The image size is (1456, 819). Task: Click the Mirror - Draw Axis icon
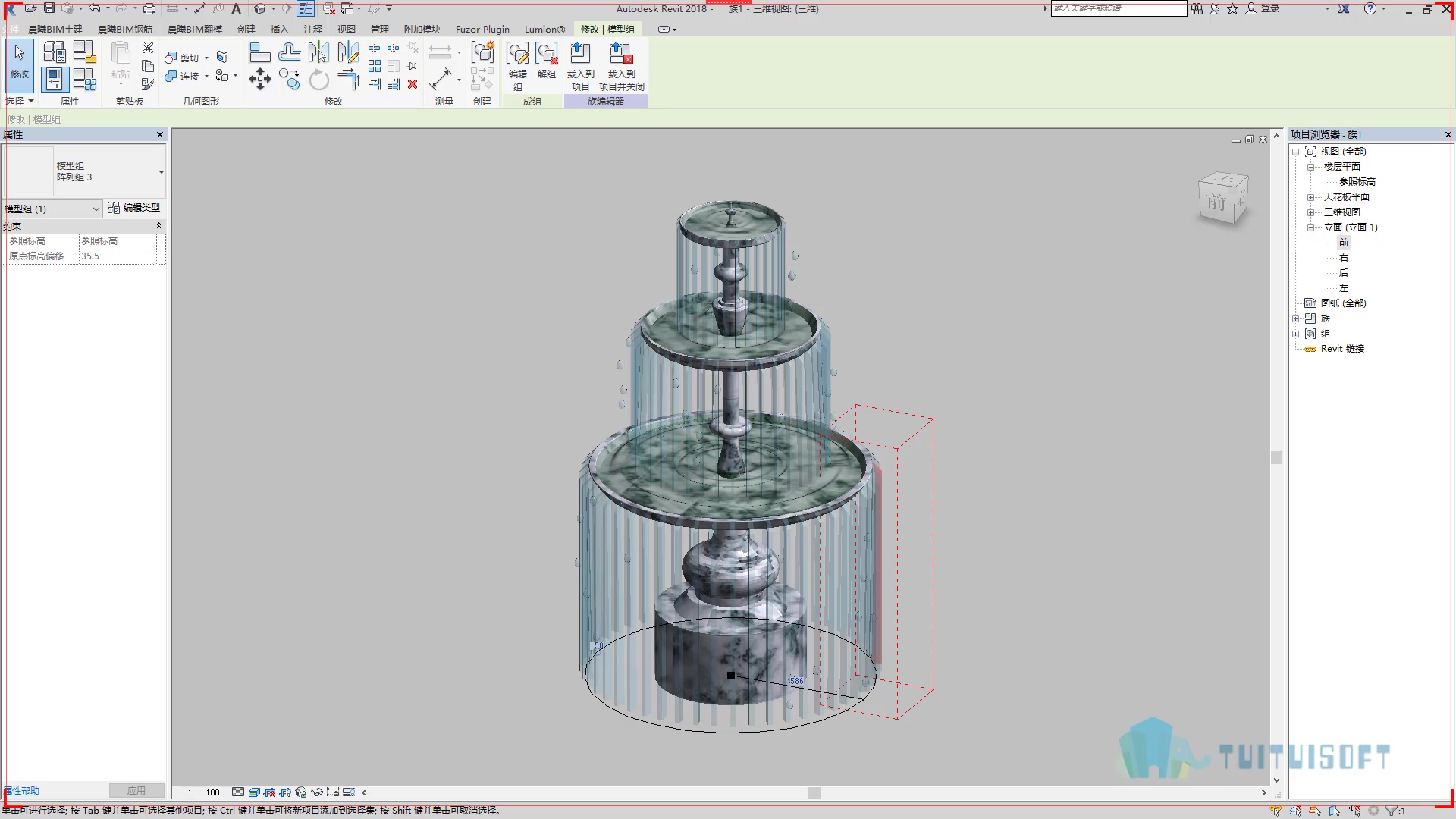(x=348, y=52)
